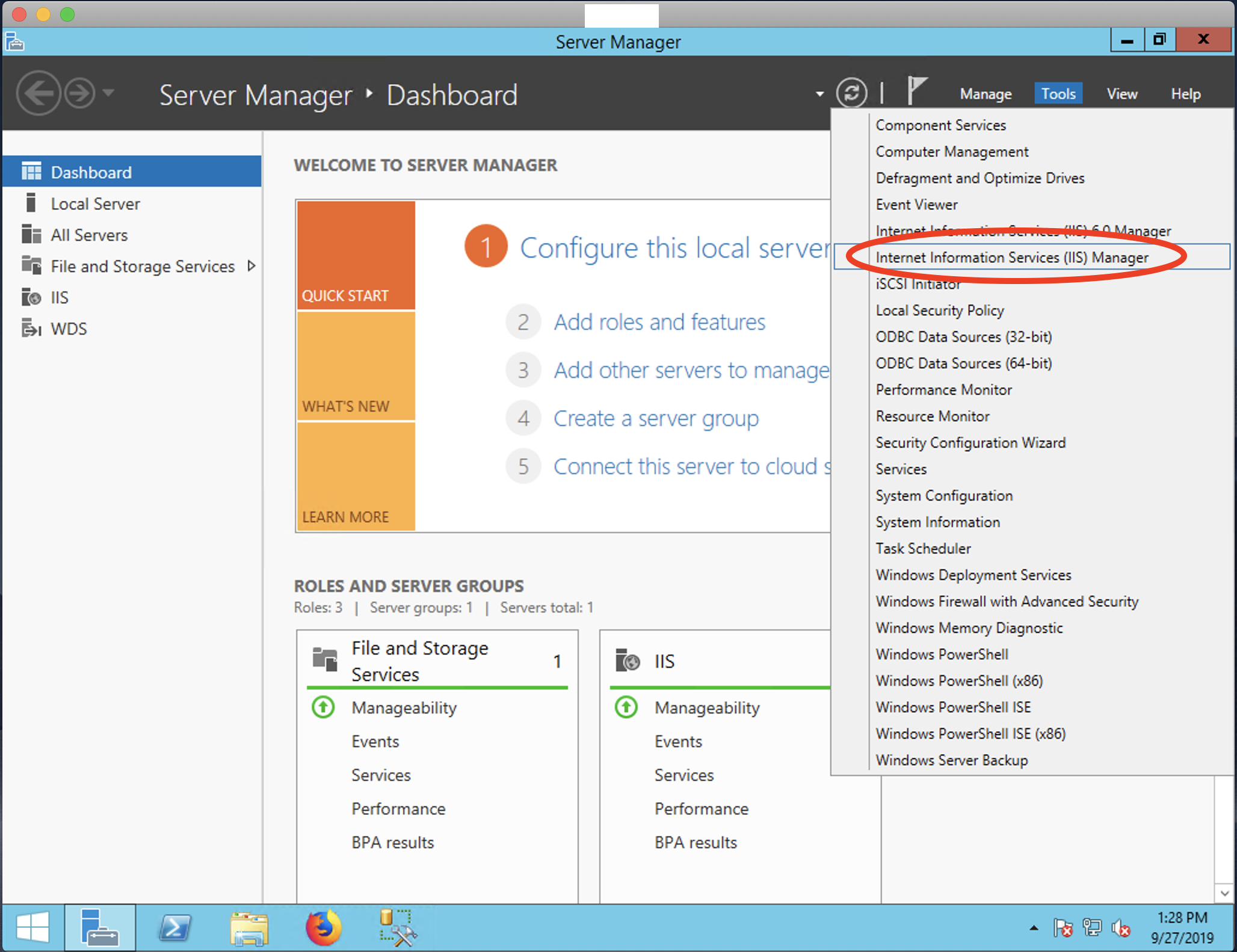The image size is (1237, 952).
Task: Open the notifications flag icon
Action: click(916, 91)
